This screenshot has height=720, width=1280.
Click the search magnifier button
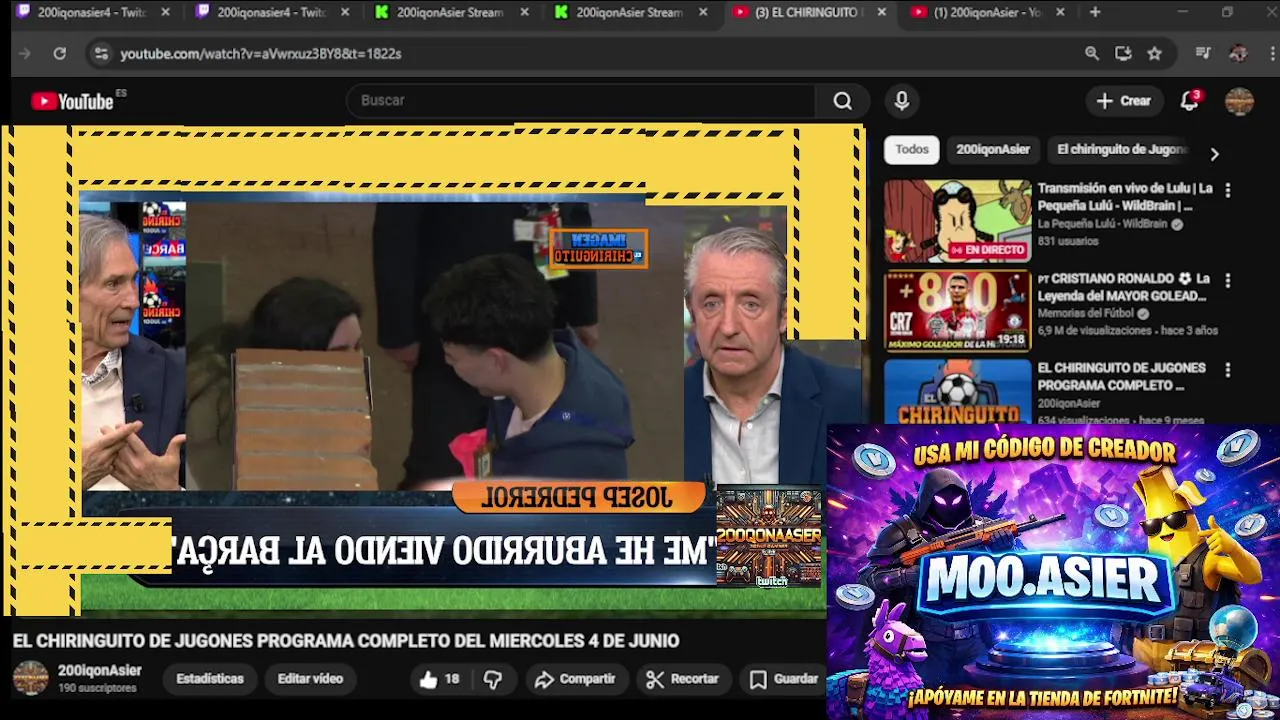tap(843, 100)
